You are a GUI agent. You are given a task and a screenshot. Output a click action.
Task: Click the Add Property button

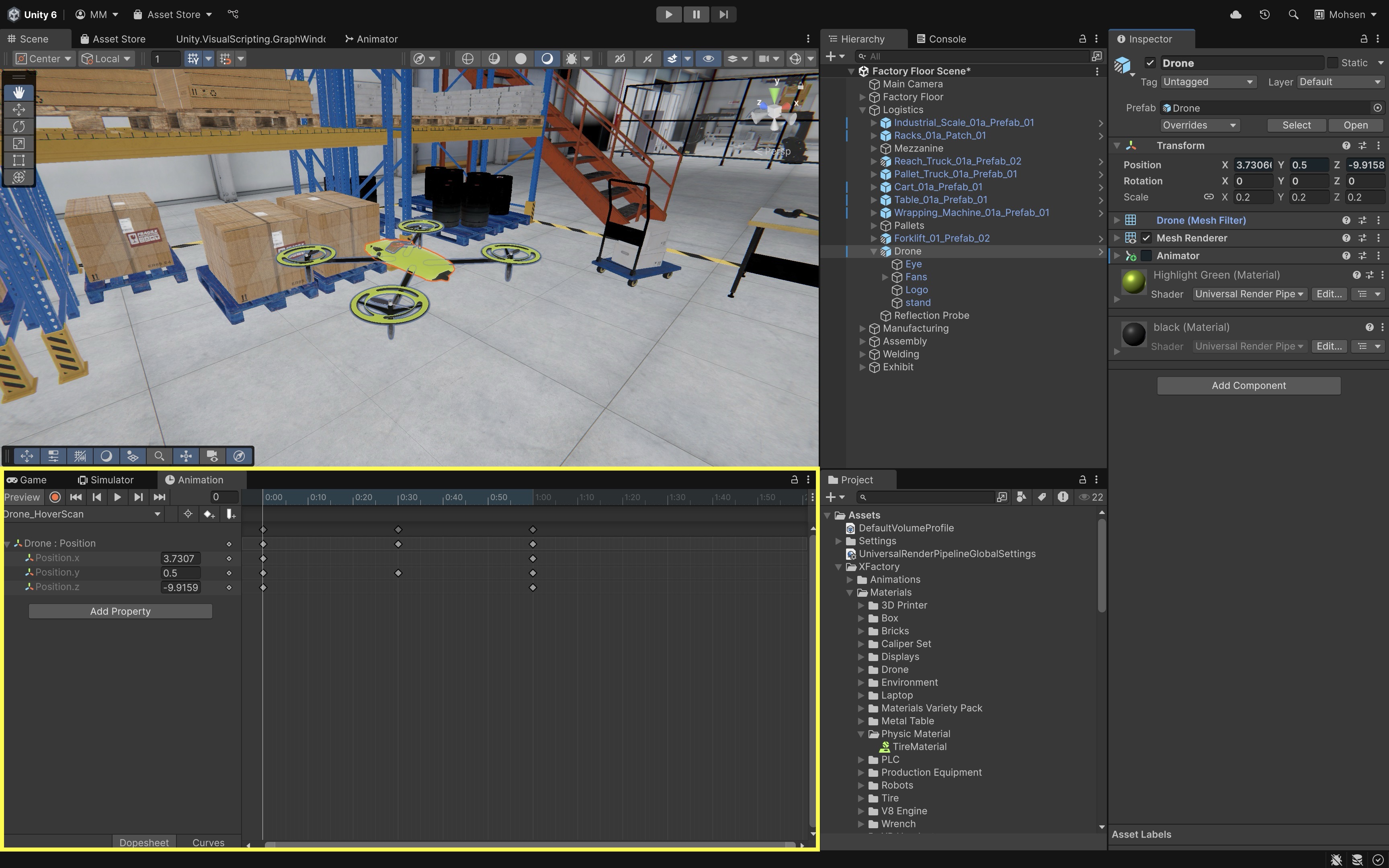(120, 611)
